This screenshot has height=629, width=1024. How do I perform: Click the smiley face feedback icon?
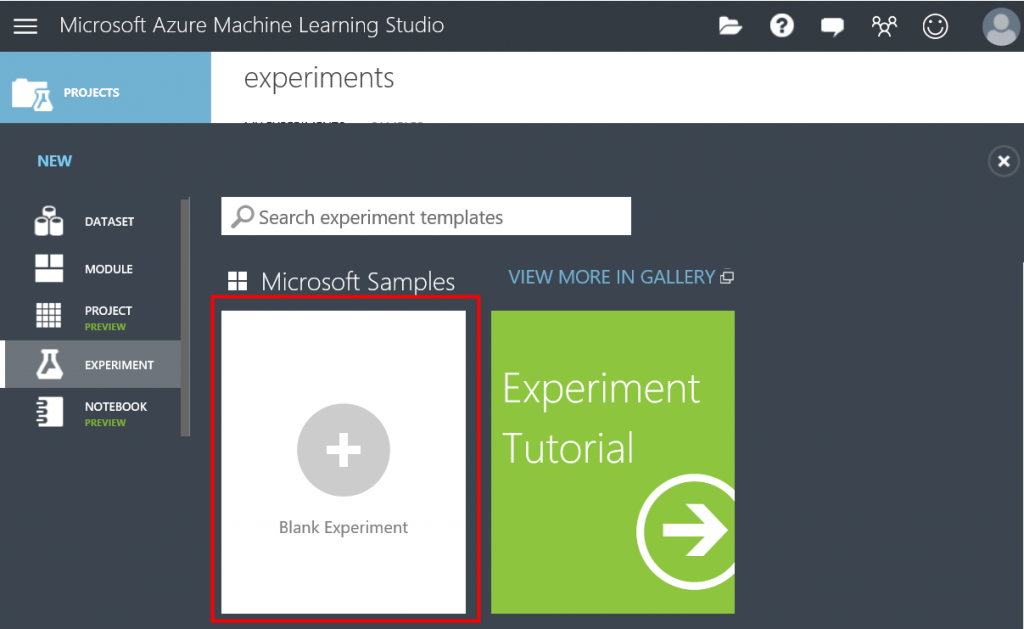[935, 26]
